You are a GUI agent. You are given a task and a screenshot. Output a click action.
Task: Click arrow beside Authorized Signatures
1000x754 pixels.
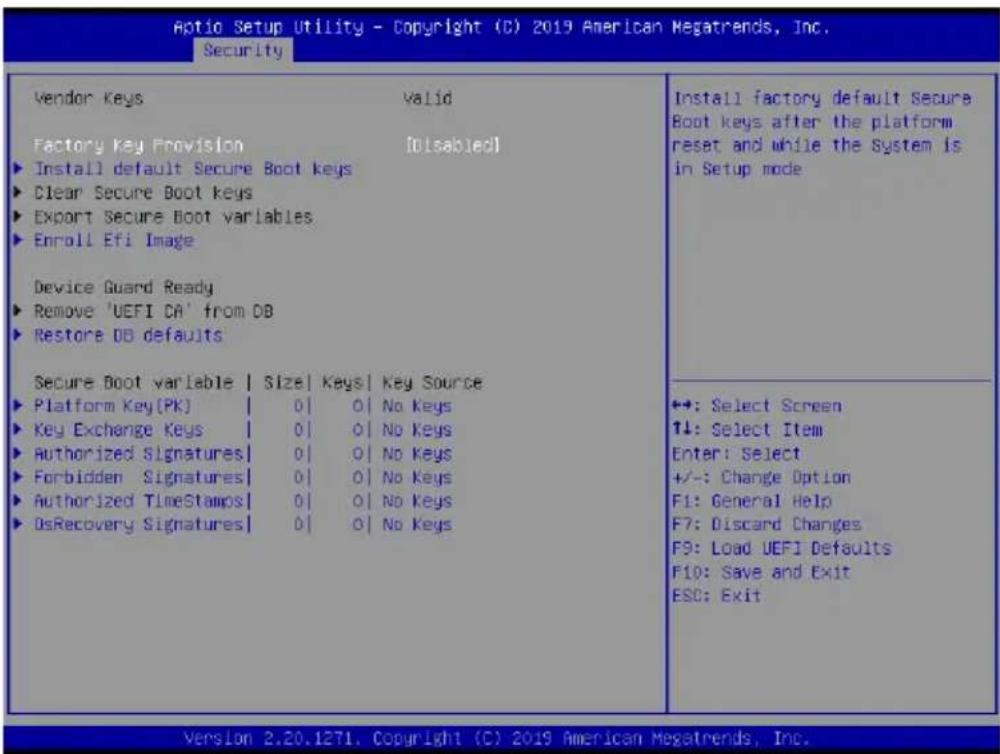[18, 454]
